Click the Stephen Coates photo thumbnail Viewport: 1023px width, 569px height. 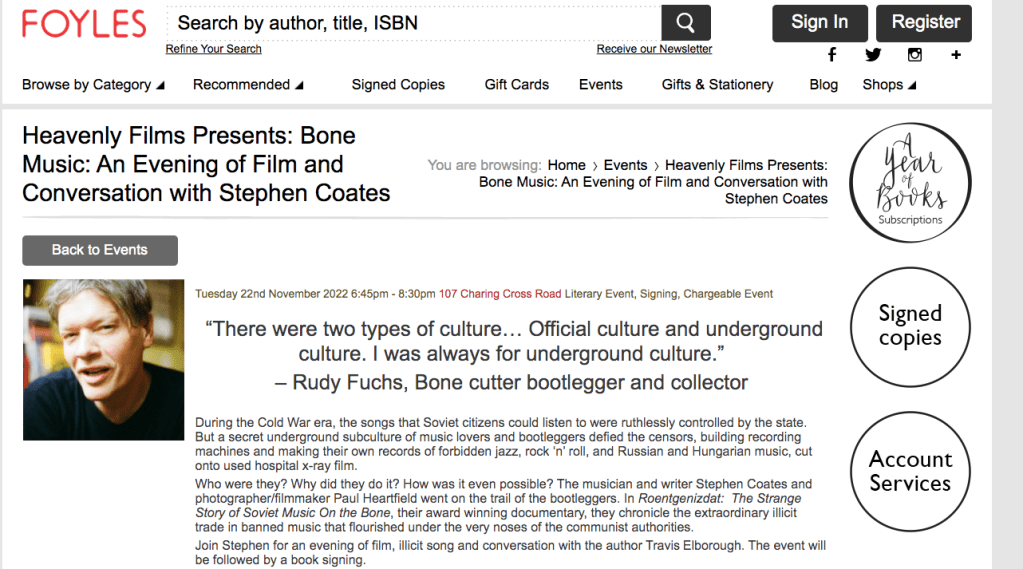tap(104, 360)
